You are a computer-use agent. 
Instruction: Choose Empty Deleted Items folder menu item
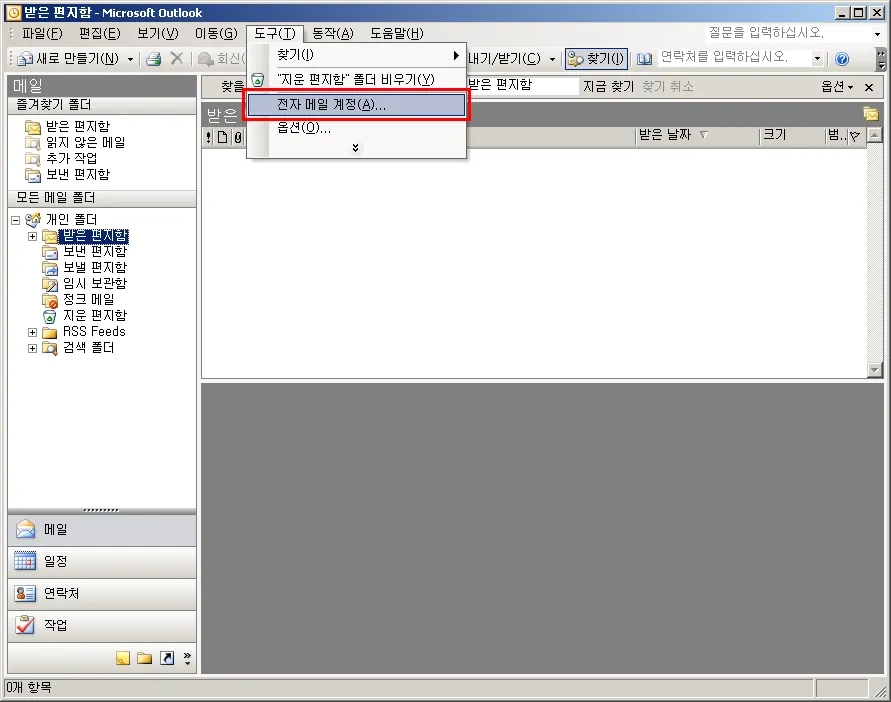tap(356, 79)
